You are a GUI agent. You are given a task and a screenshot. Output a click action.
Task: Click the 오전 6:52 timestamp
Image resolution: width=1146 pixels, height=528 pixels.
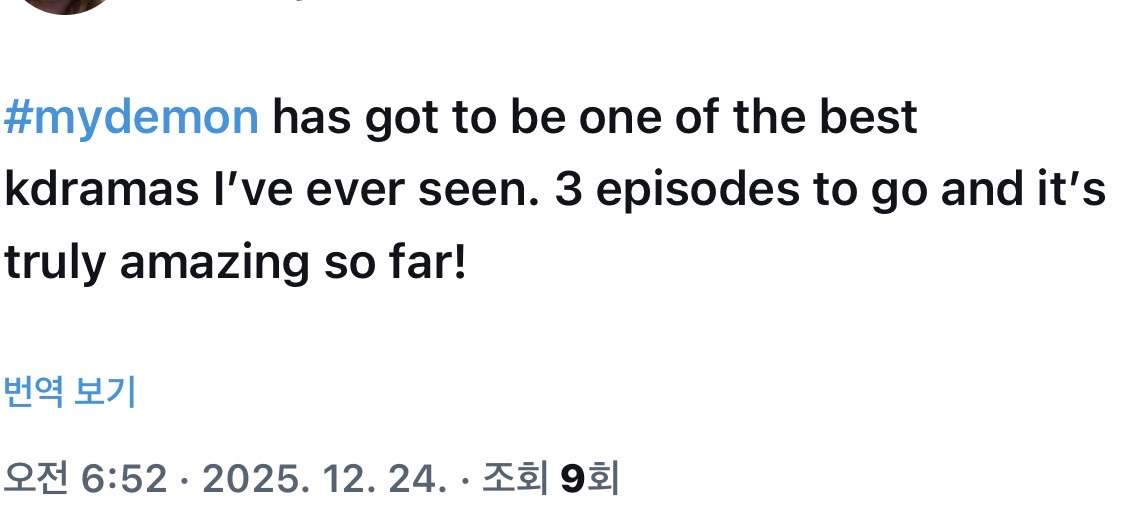pos(86,480)
